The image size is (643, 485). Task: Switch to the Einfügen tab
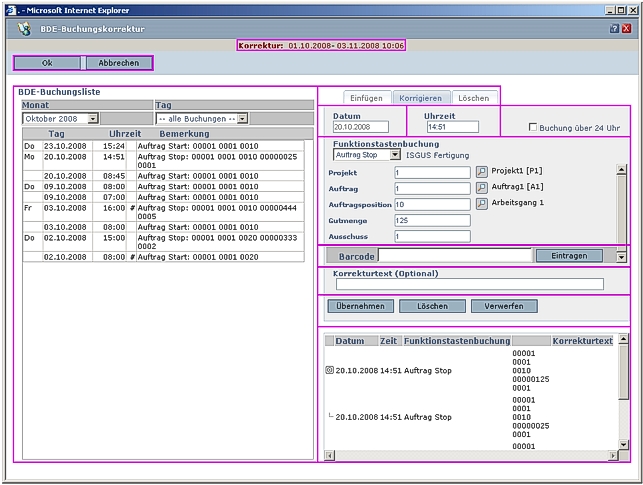point(366,98)
